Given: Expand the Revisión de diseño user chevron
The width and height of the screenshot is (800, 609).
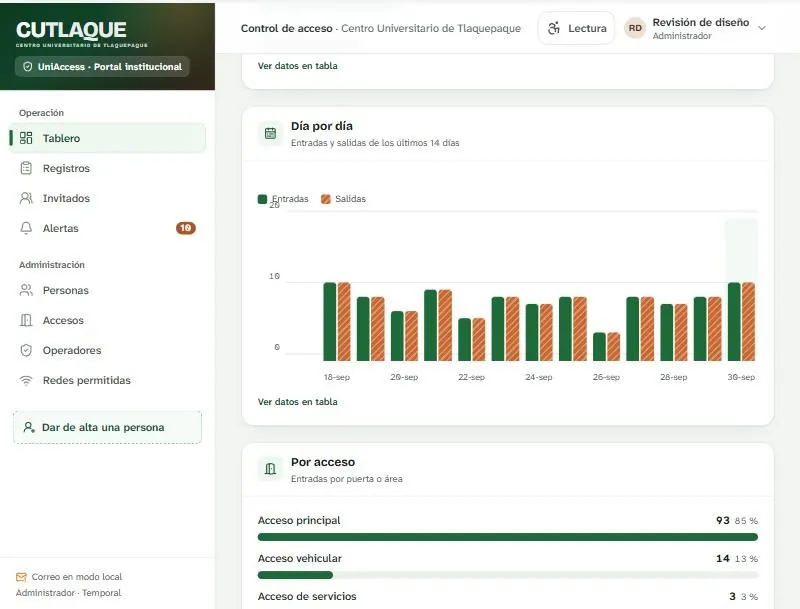Looking at the screenshot, I should click(762, 28).
